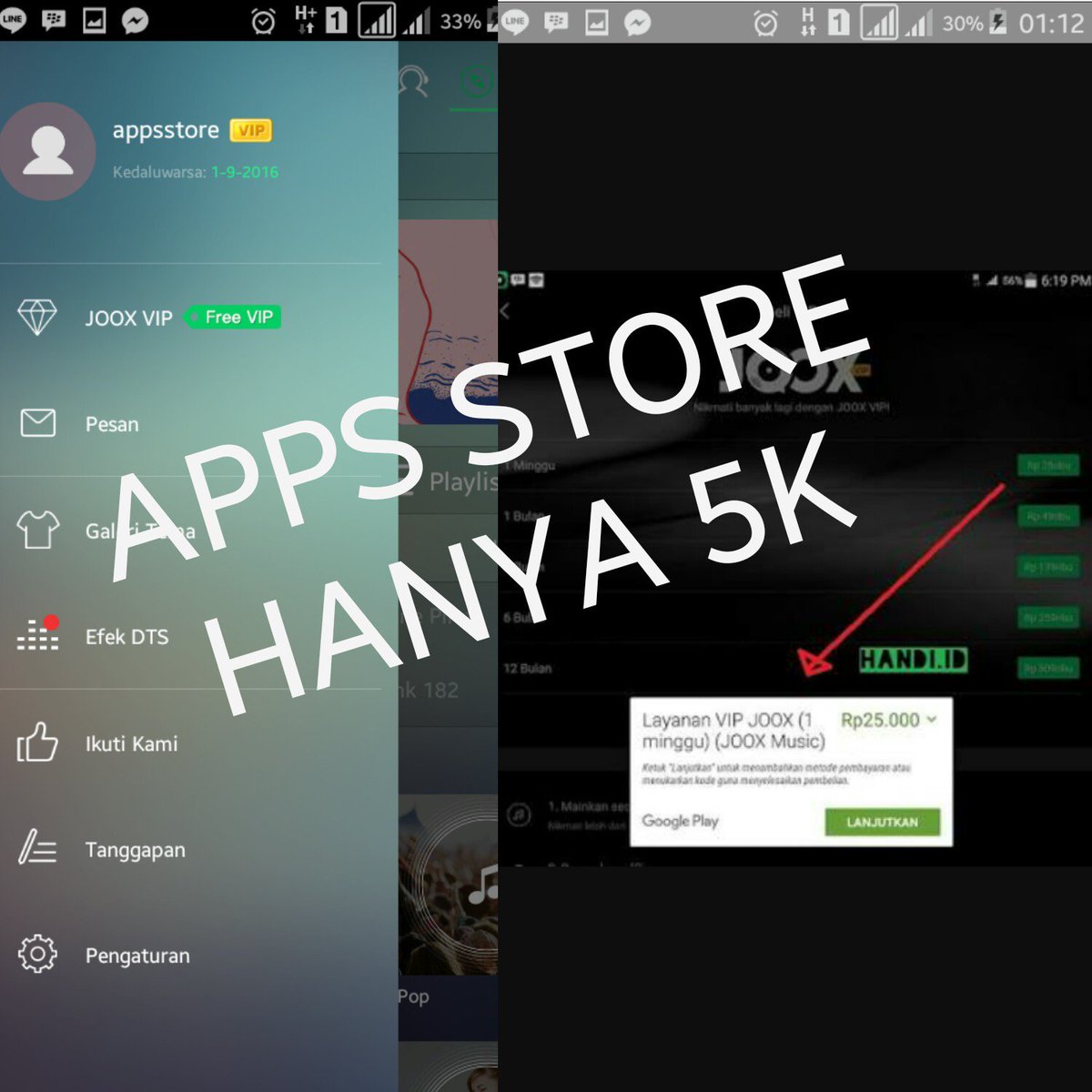Tap alarm clock icon in left phone status bar
1092x1092 pixels.
pyautogui.click(x=264, y=21)
